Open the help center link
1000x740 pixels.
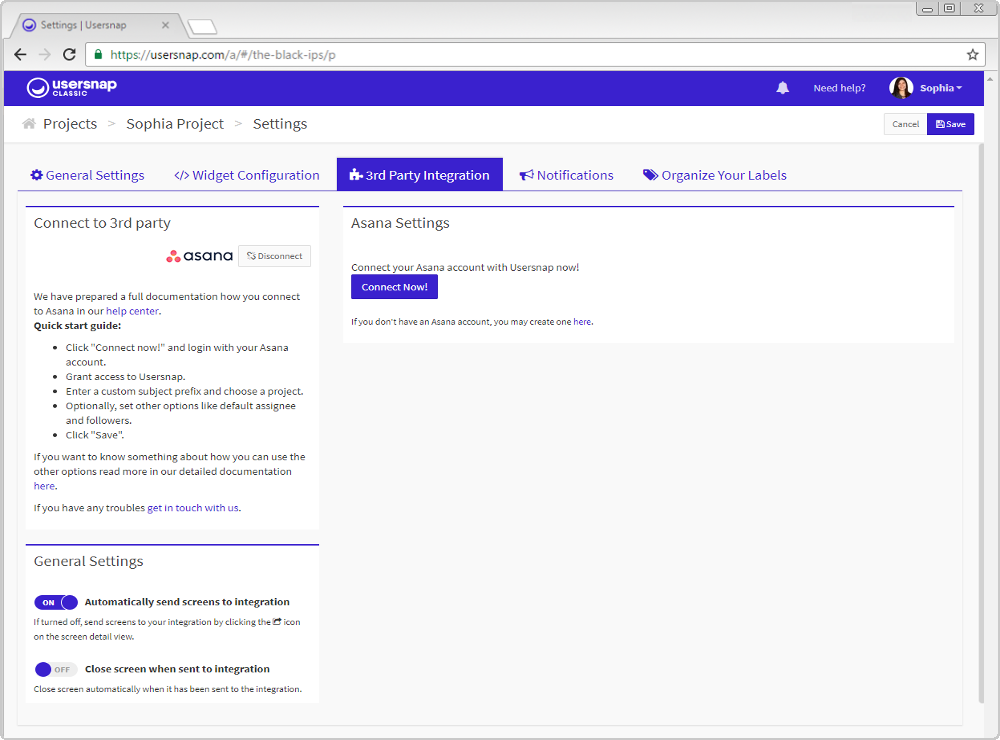(x=133, y=311)
